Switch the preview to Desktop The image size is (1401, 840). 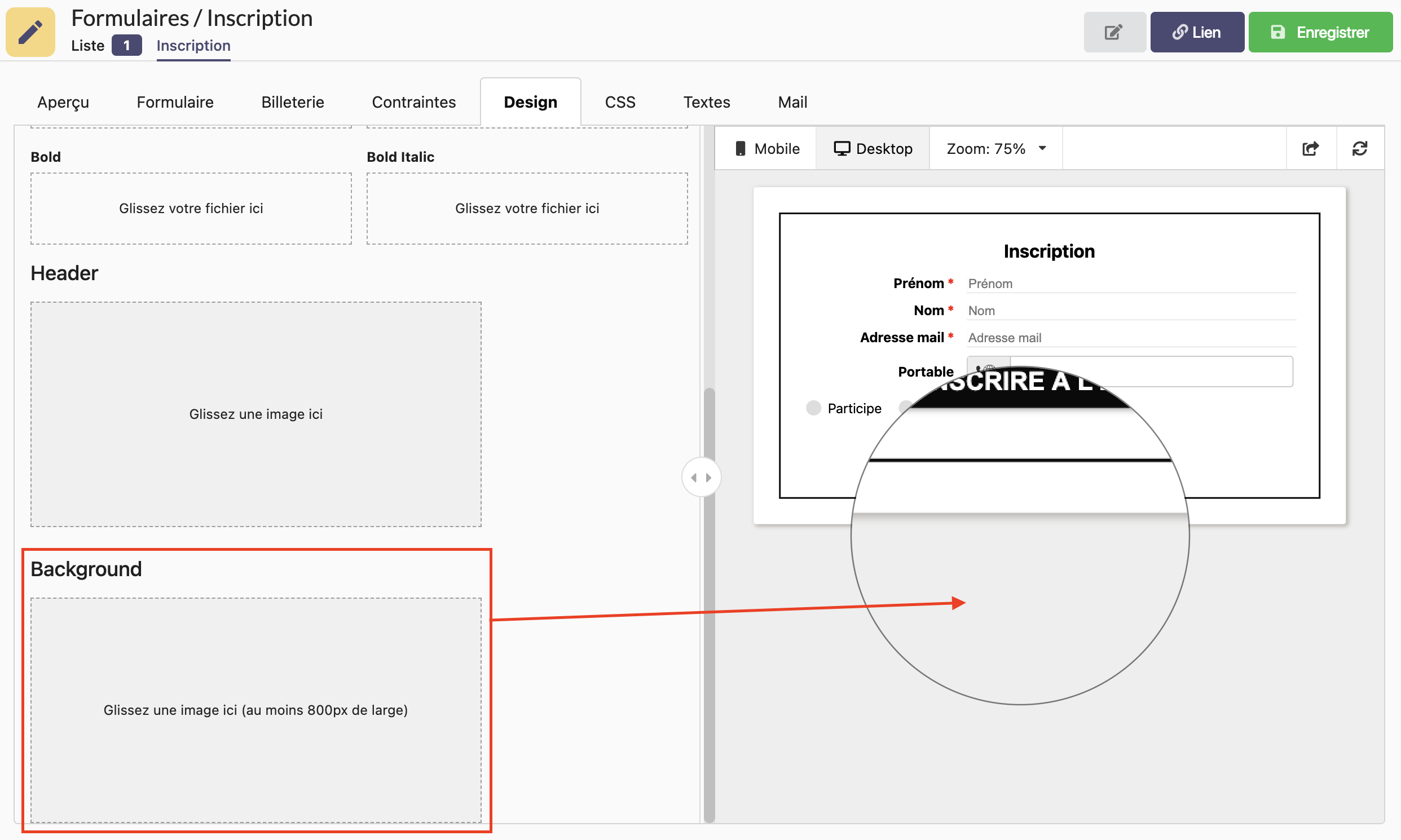[873, 149]
